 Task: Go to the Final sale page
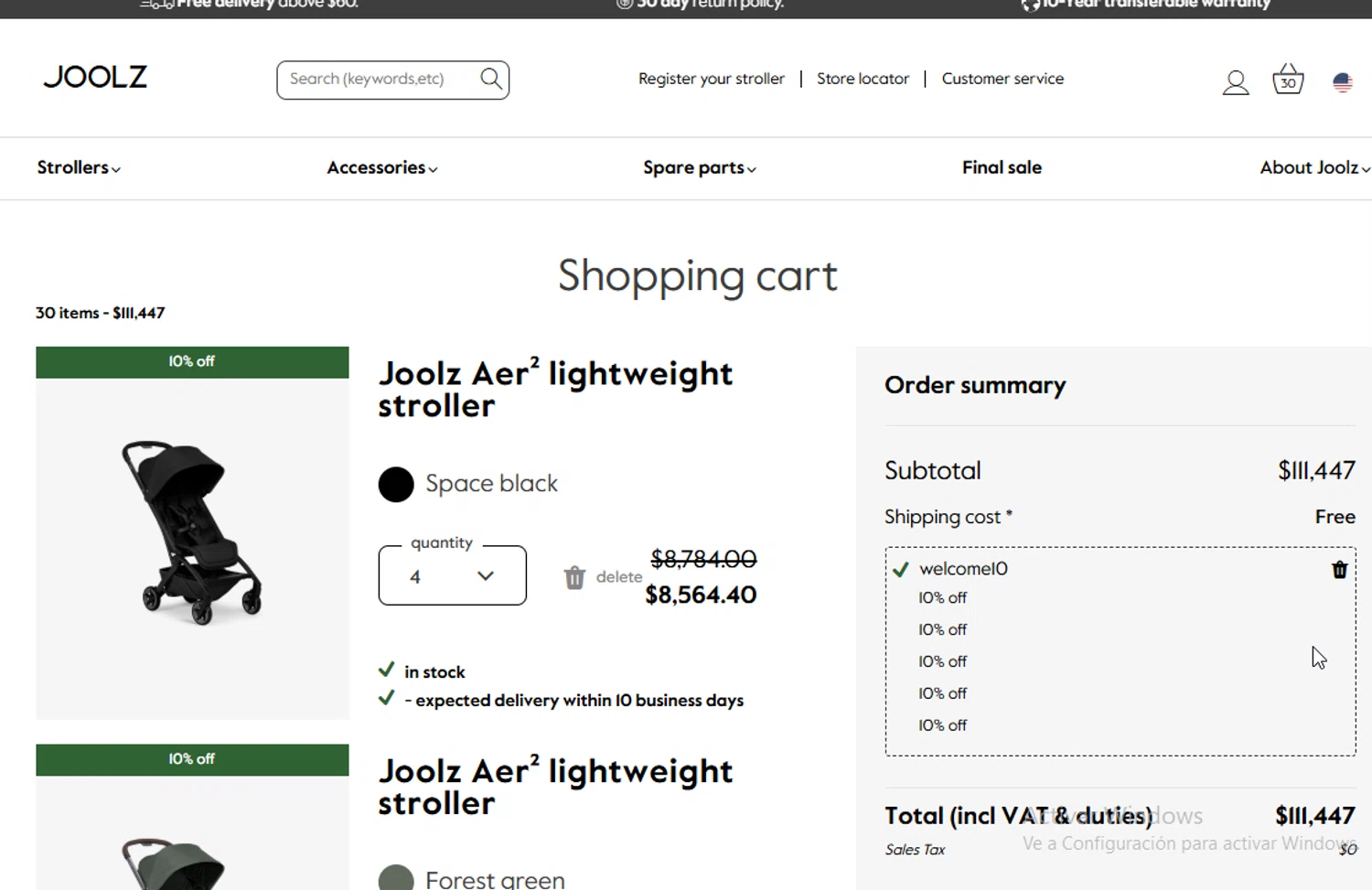coord(1002,167)
